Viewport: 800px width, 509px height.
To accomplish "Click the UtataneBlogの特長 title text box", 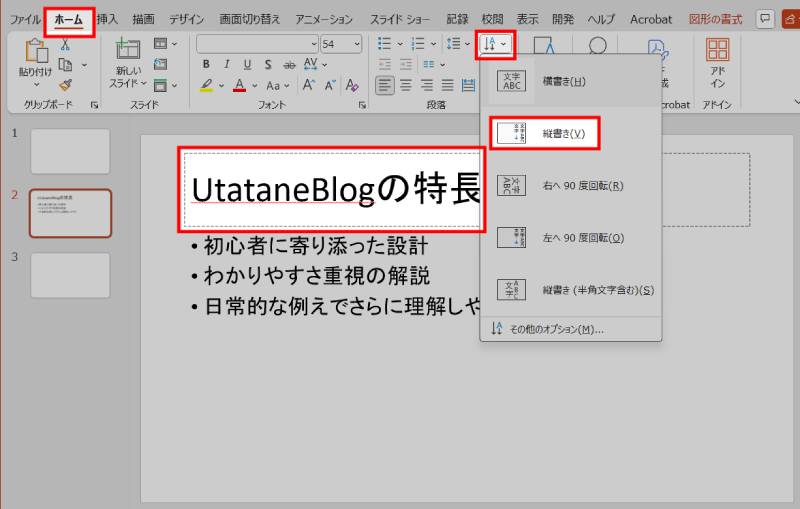I will point(336,189).
